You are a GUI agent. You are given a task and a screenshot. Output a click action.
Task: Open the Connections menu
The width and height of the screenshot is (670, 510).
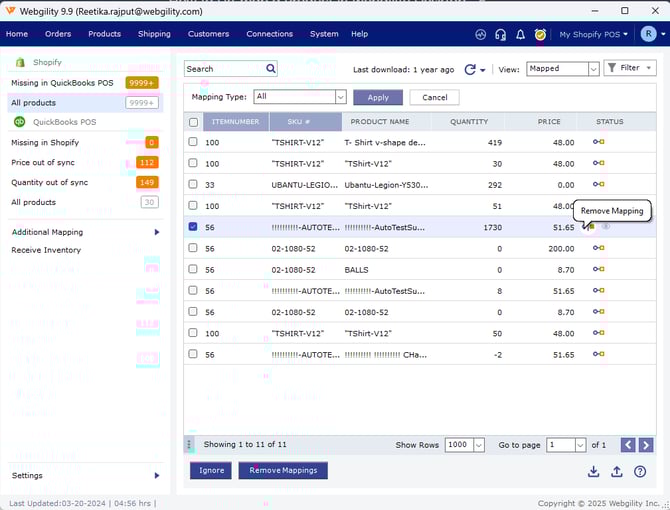269,34
